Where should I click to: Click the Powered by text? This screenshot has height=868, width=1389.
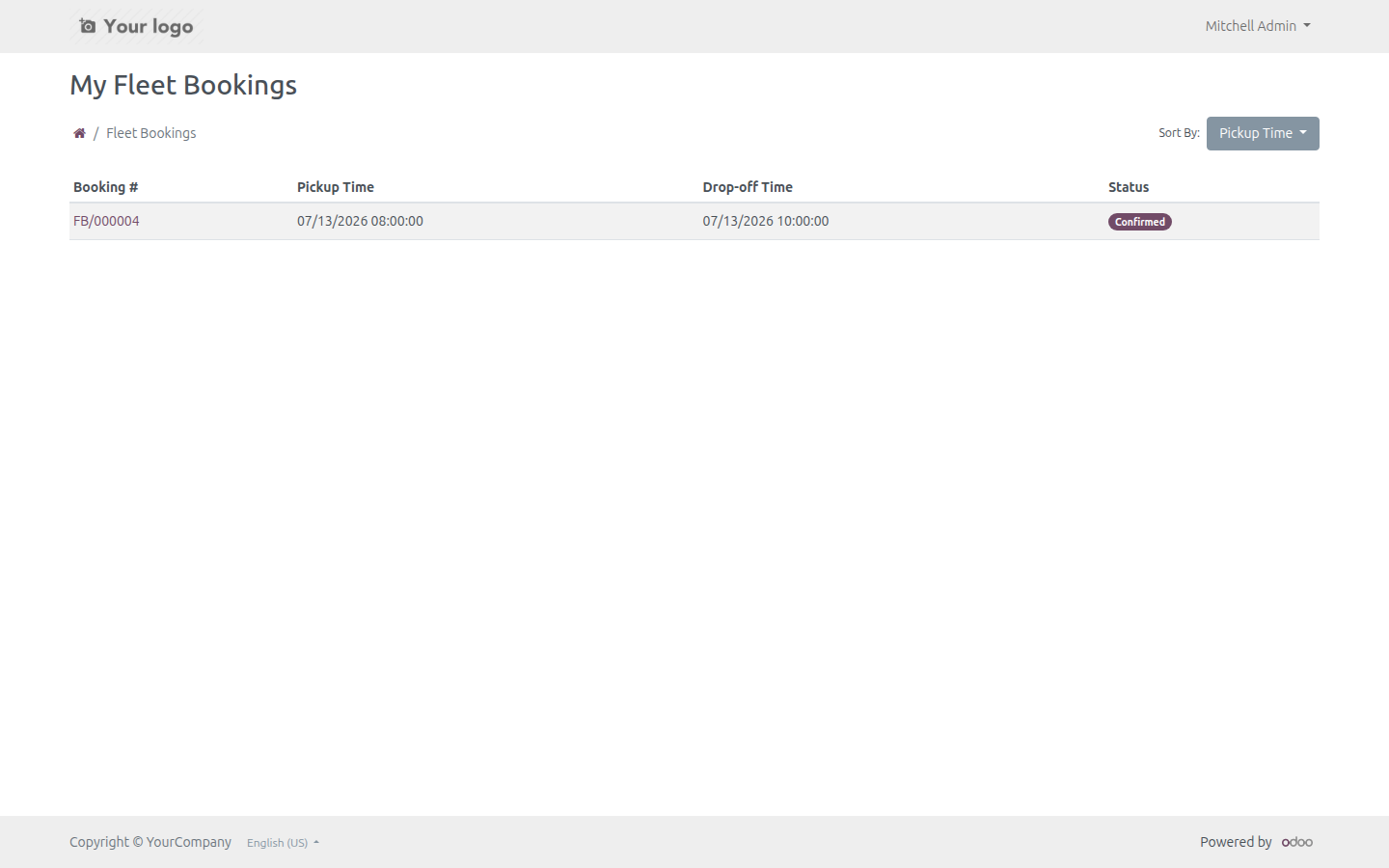[x=1236, y=842]
